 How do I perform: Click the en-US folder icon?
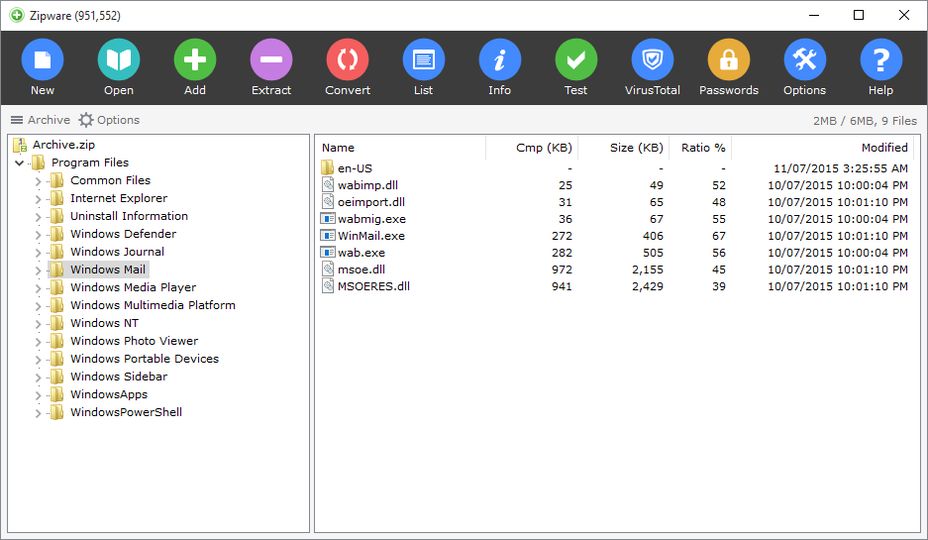(328, 168)
